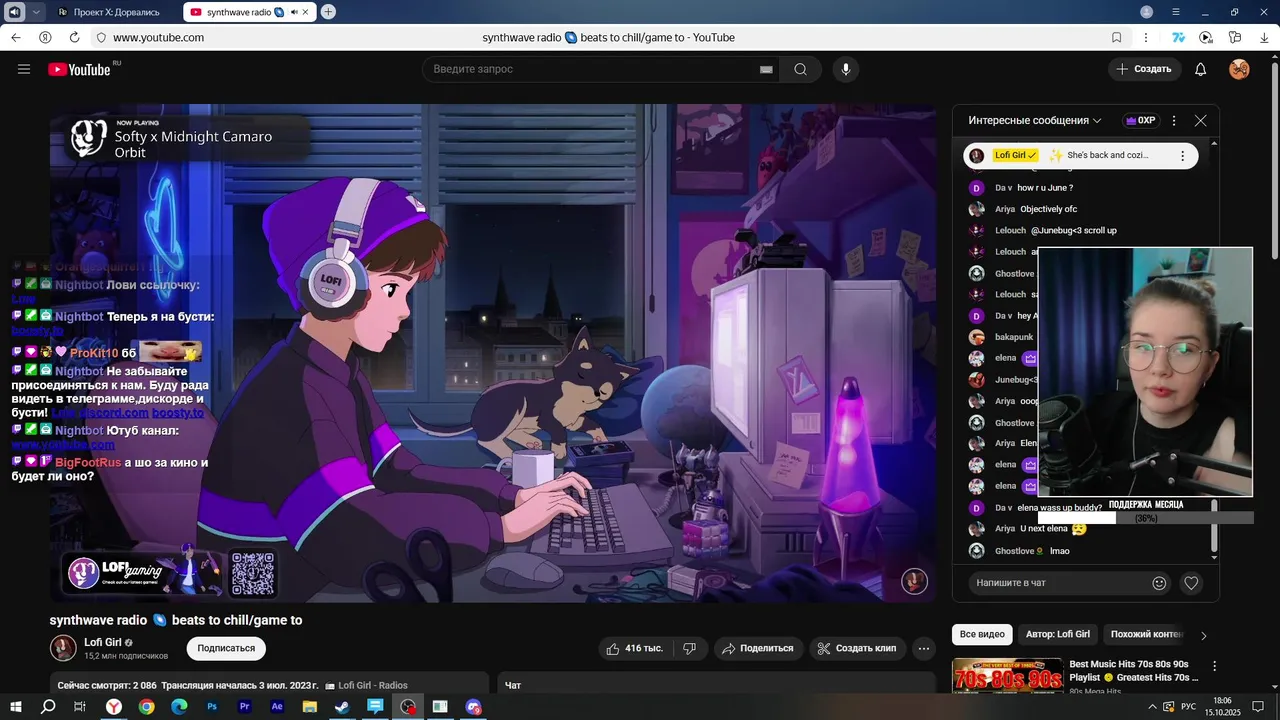Switch to 'Проект X: Дорвались' tab

coord(115,12)
